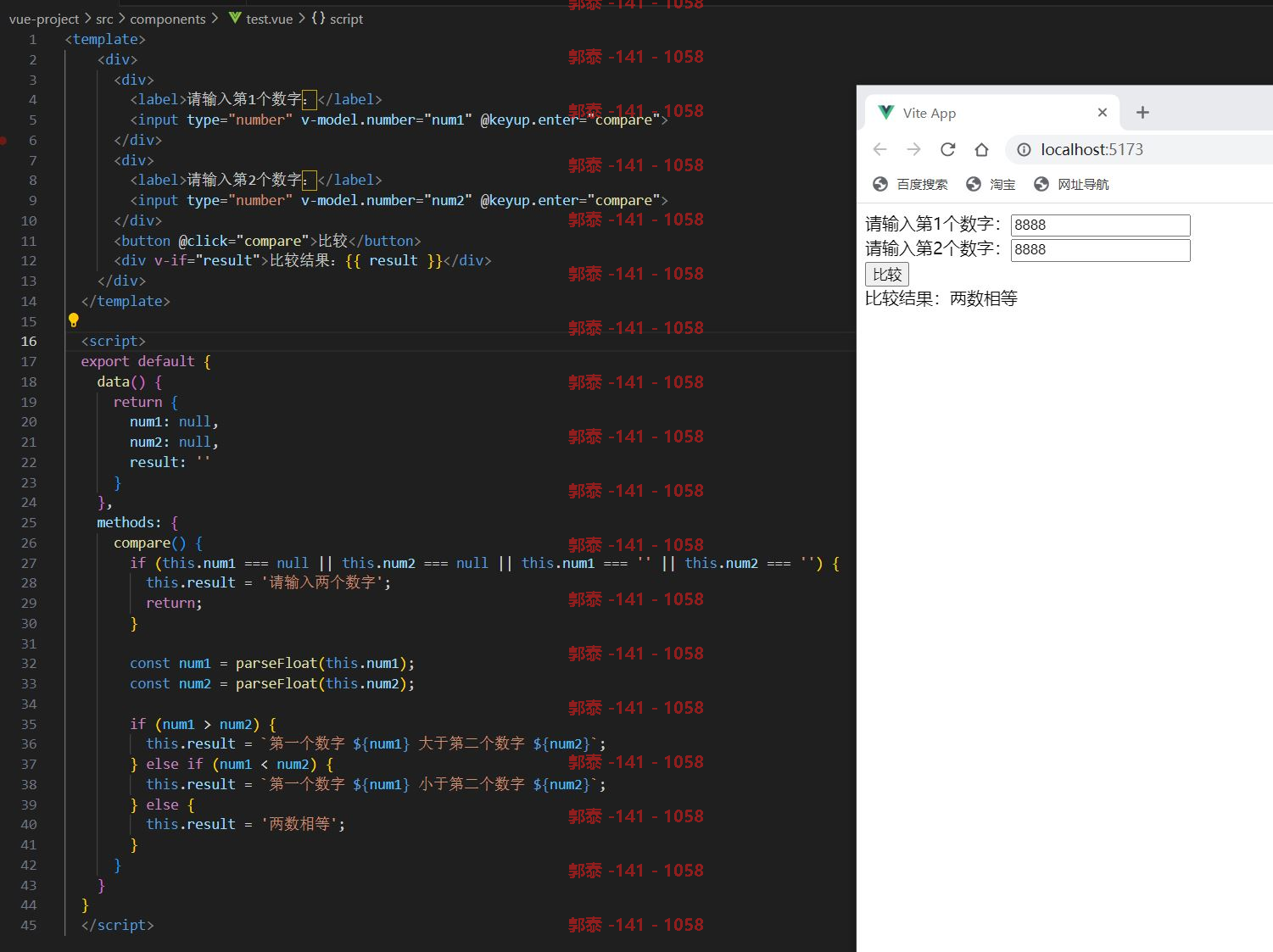Go back in the browser
Image resolution: width=1273 pixels, height=952 pixels.
[x=879, y=149]
